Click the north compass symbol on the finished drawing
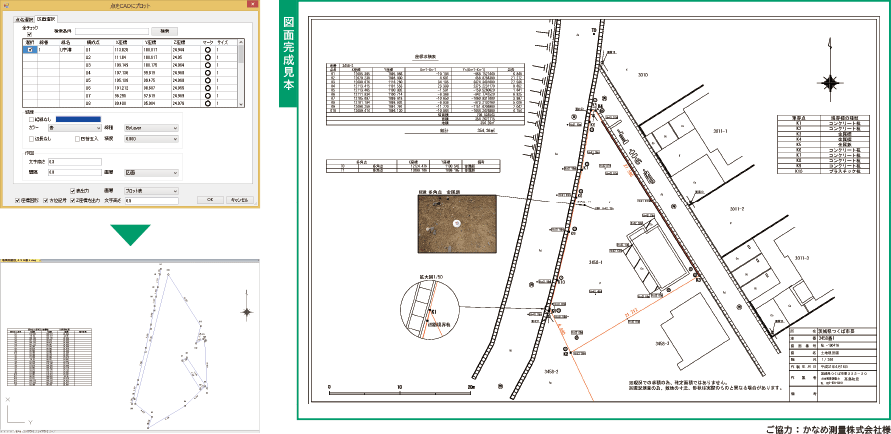Viewport: 891px width, 434px height. (x=834, y=50)
